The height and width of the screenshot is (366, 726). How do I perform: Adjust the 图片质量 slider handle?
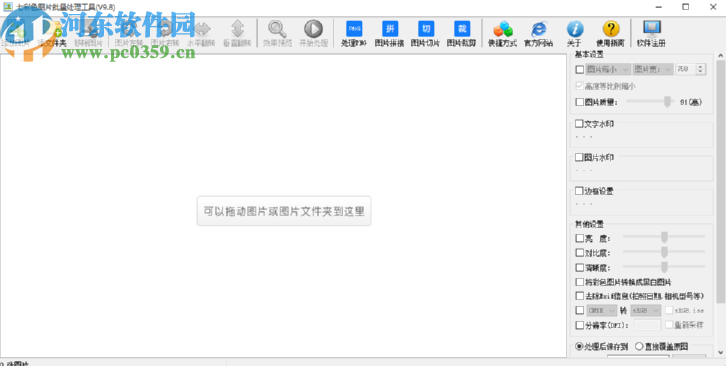pos(667,102)
